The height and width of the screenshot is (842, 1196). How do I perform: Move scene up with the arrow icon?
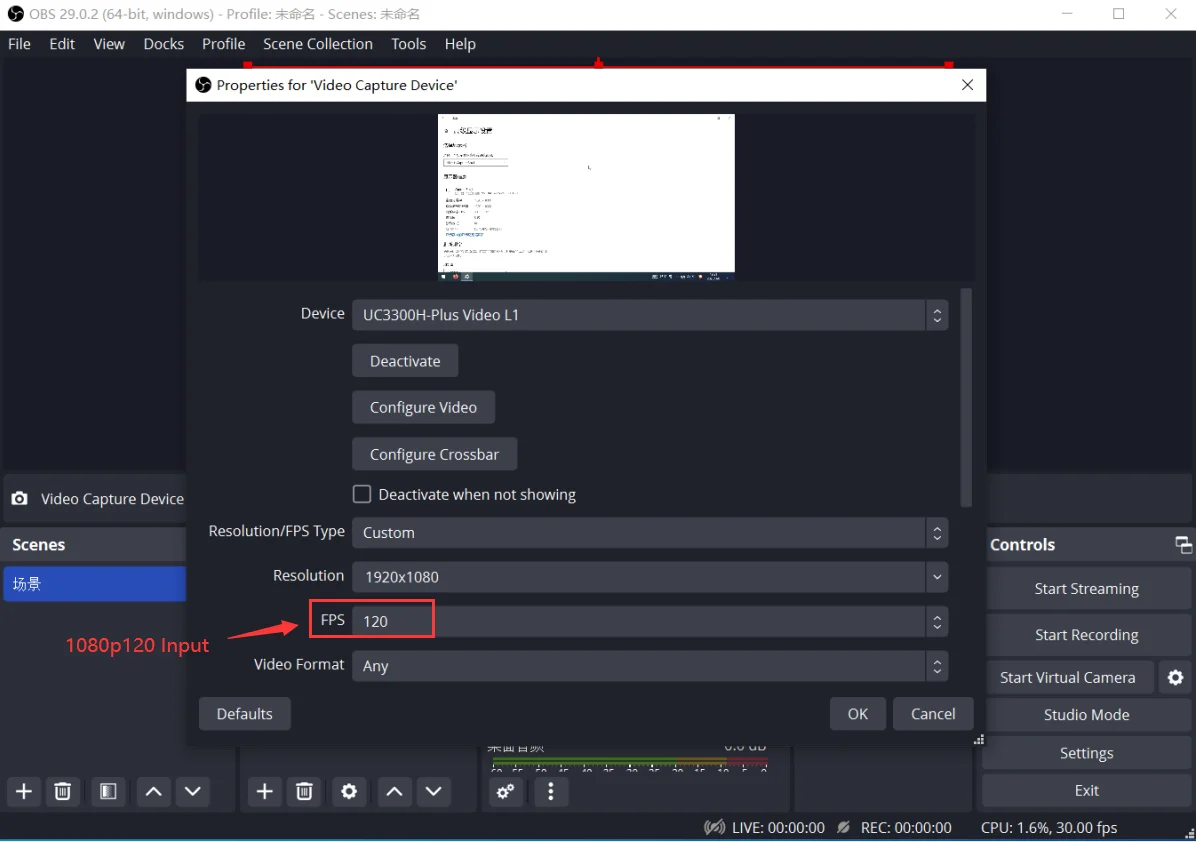(153, 791)
